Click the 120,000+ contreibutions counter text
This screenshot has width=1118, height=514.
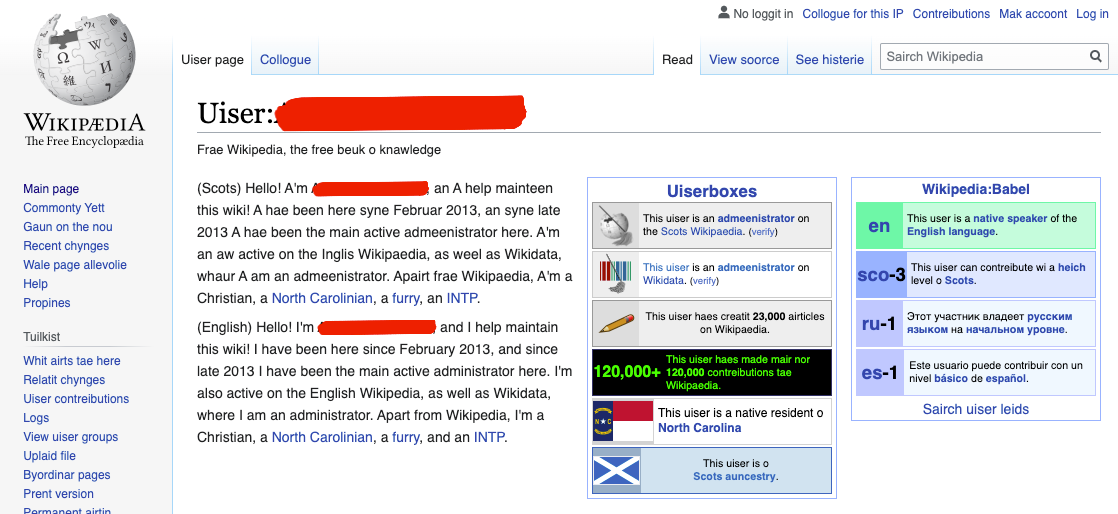[x=627, y=372]
